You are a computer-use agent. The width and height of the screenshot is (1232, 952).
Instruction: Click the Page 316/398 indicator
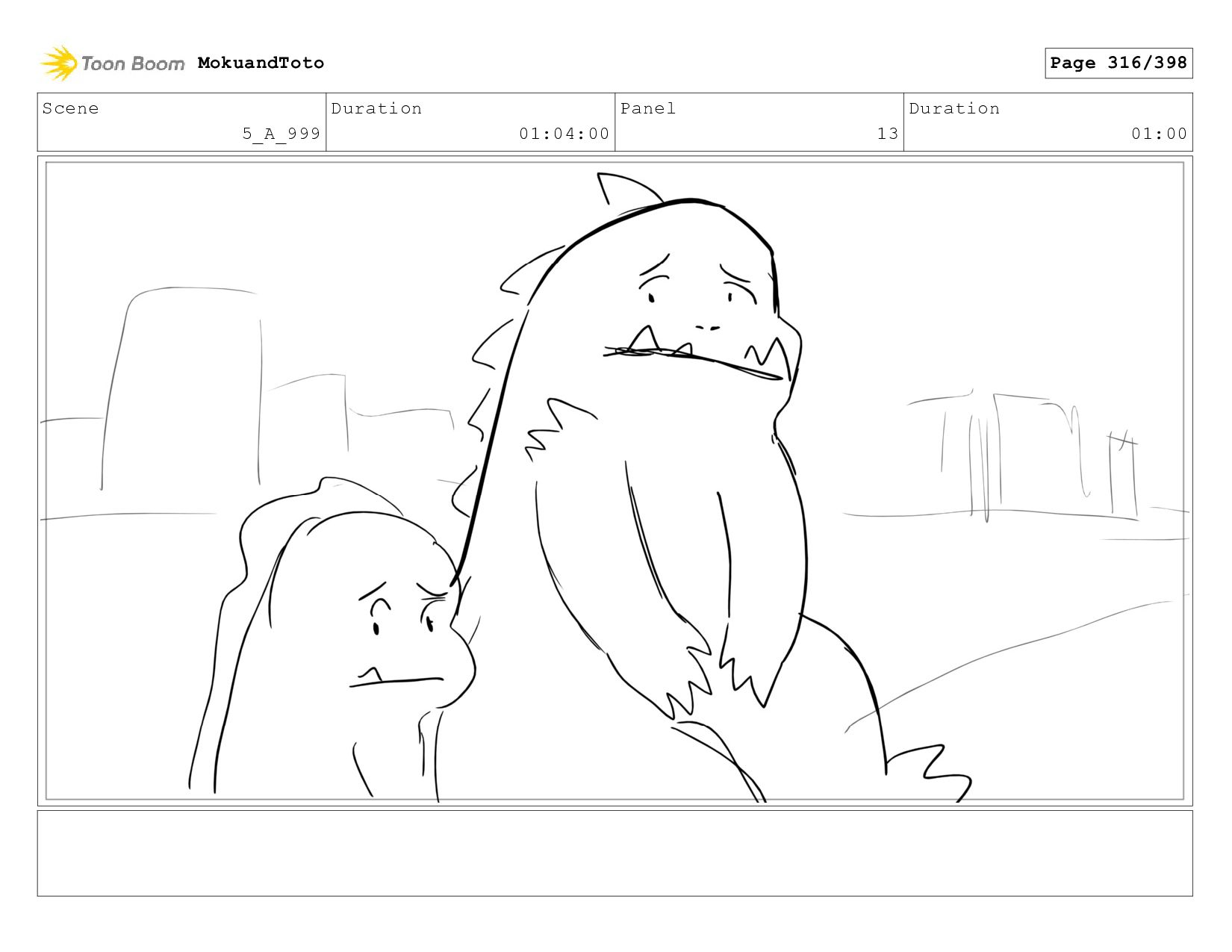click(1119, 63)
